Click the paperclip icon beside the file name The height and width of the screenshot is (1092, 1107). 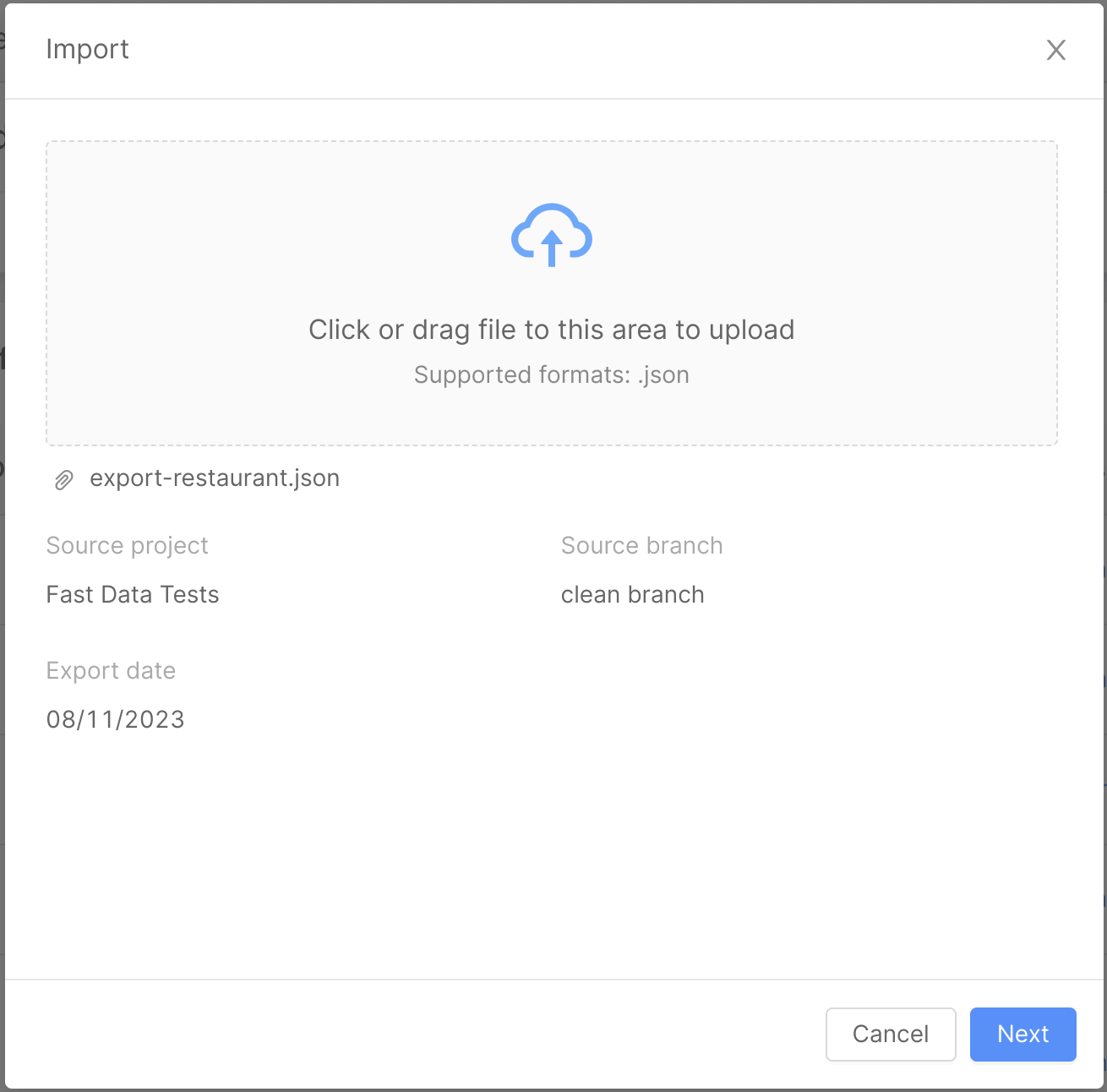[63, 478]
